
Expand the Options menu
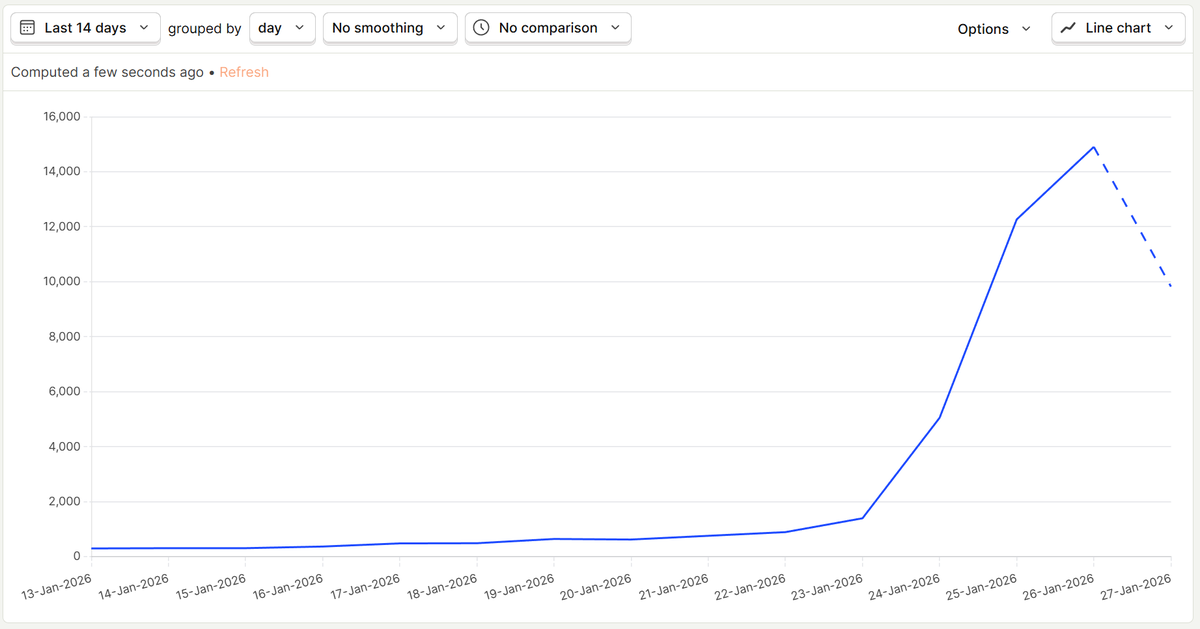[994, 29]
